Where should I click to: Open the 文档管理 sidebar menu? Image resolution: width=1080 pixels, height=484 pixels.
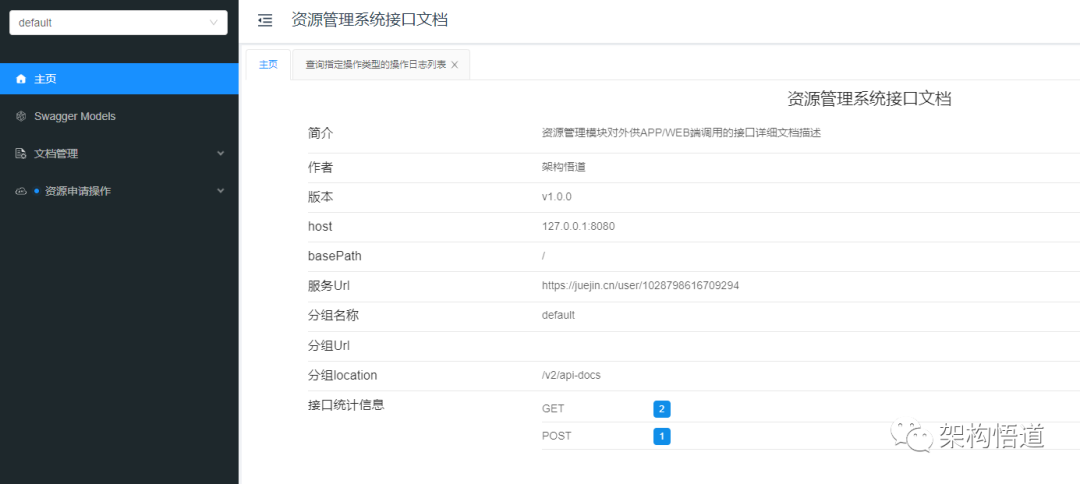tap(119, 154)
